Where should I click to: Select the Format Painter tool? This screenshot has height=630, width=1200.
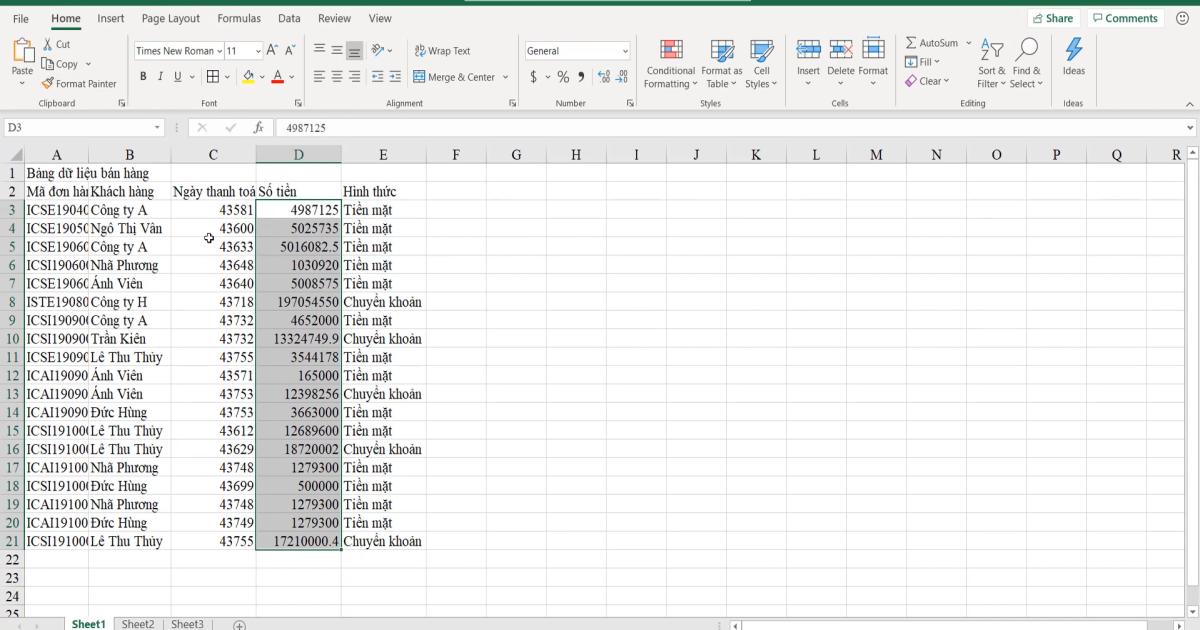click(x=79, y=83)
